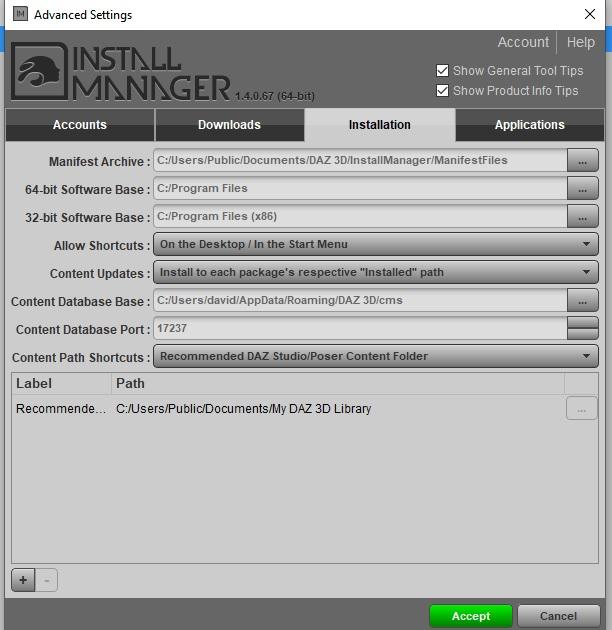Image resolution: width=612 pixels, height=630 pixels.
Task: Click the Path column header
Action: 338,383
